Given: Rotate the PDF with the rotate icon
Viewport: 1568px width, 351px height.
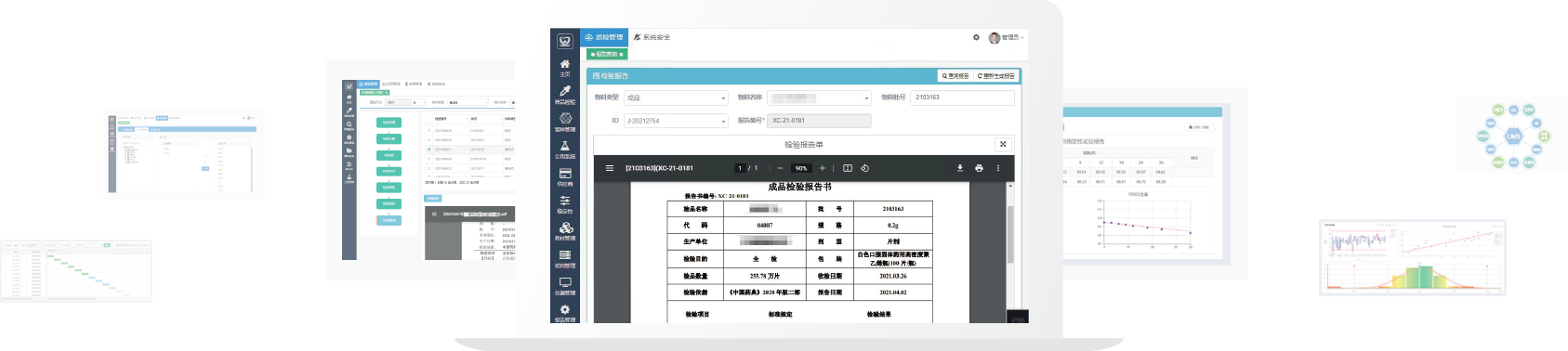Looking at the screenshot, I should (x=864, y=168).
